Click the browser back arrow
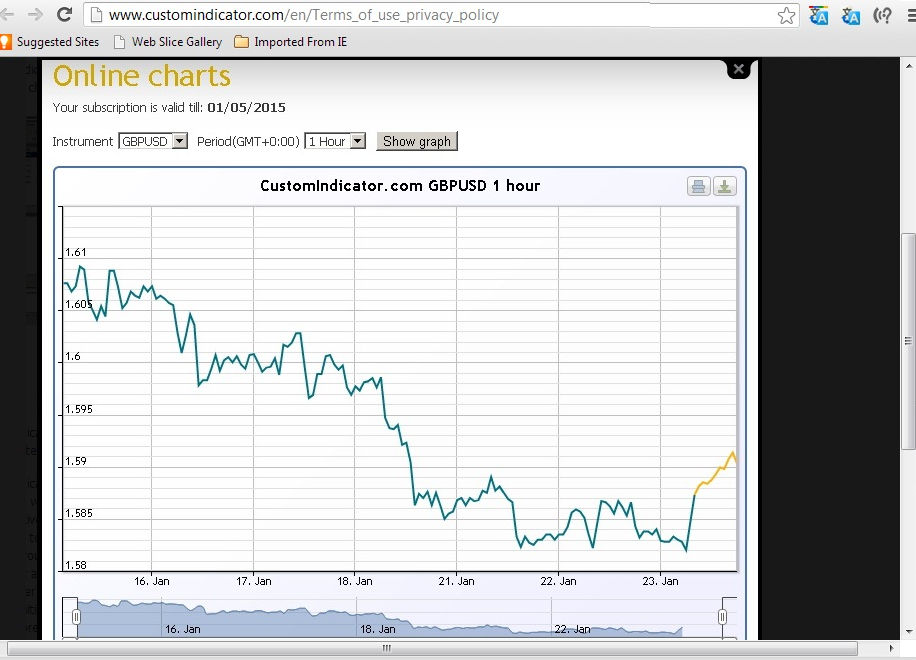This screenshot has height=660, width=916. 7,15
